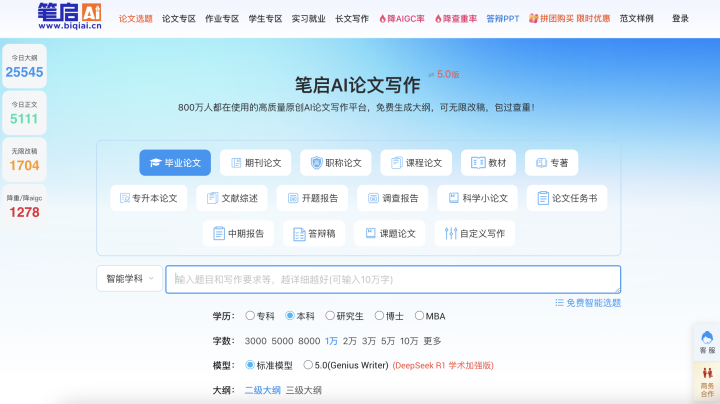The height and width of the screenshot is (404, 720).
Task: Open the 作业专区 nav tab
Action: (222, 19)
